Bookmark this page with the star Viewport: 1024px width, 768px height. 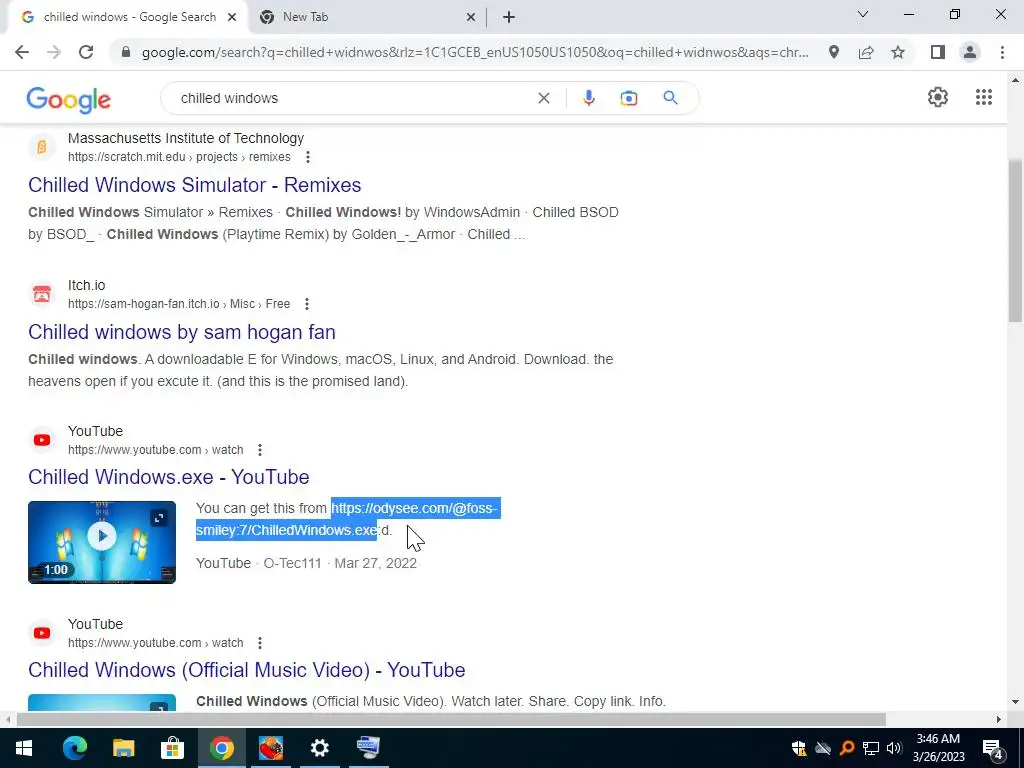[898, 52]
